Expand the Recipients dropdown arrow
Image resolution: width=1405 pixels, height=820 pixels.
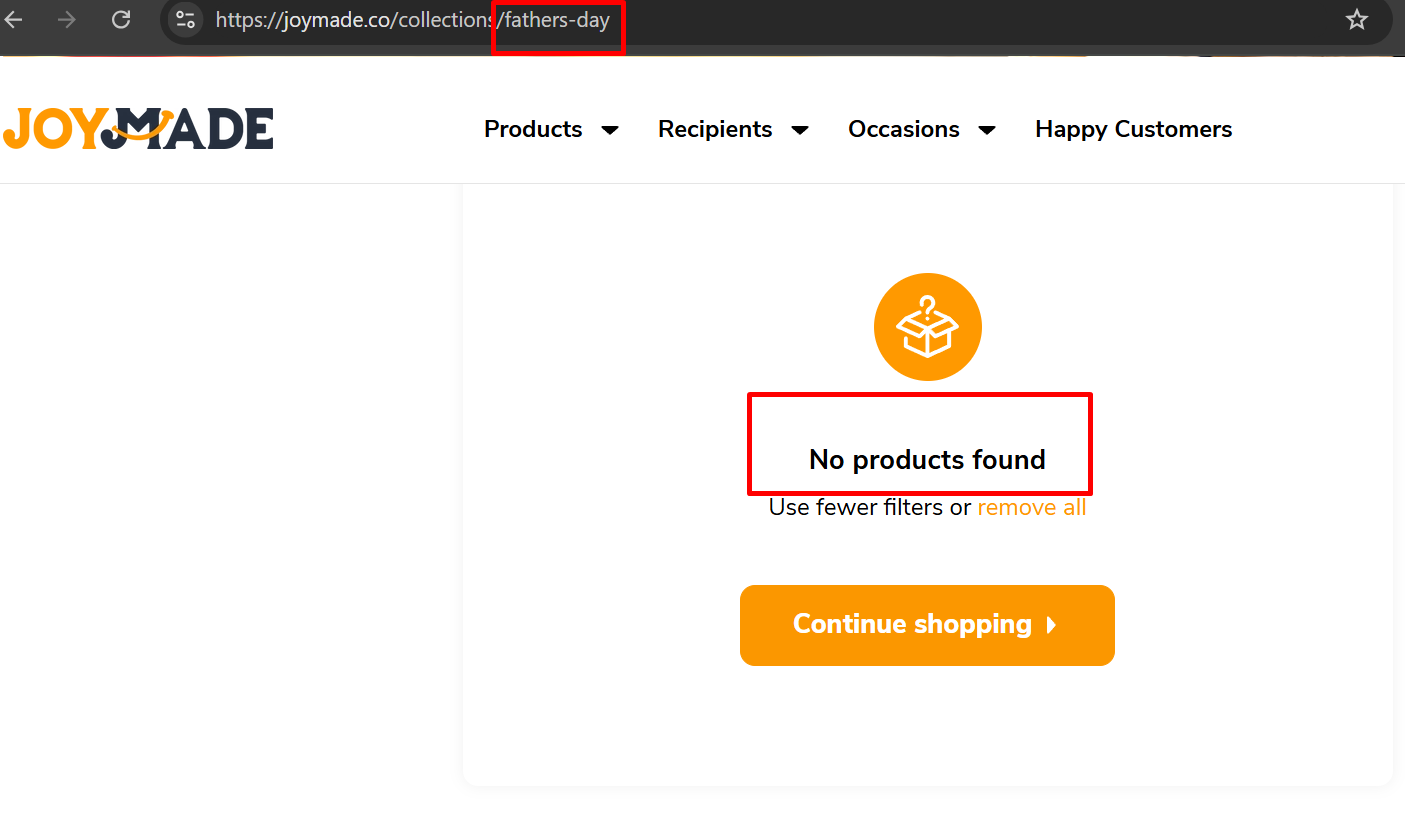(x=800, y=130)
